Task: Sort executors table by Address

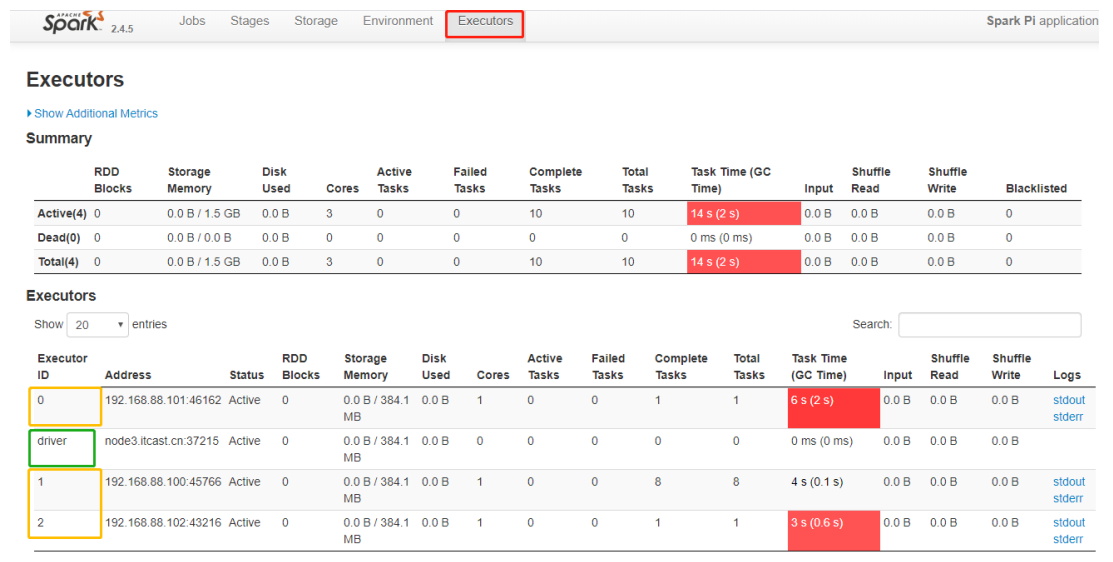Action: 128,375
